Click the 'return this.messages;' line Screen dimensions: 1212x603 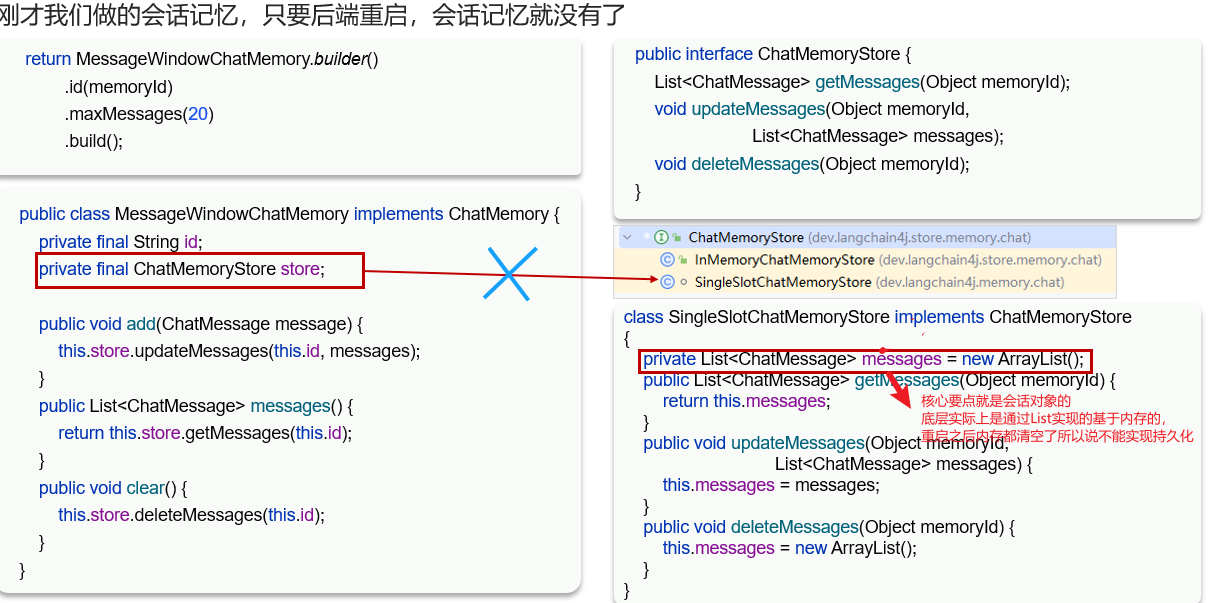click(745, 401)
